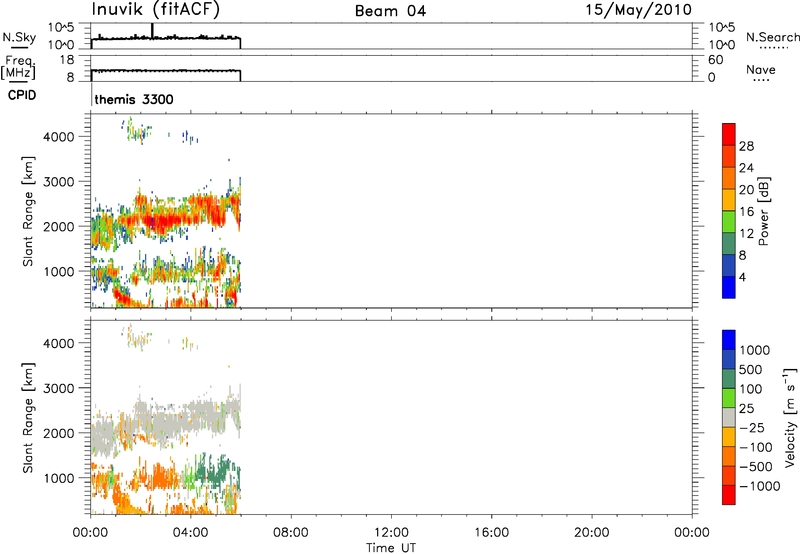
Task: Click the '08:00' time axis tick label
Action: pos(291,533)
